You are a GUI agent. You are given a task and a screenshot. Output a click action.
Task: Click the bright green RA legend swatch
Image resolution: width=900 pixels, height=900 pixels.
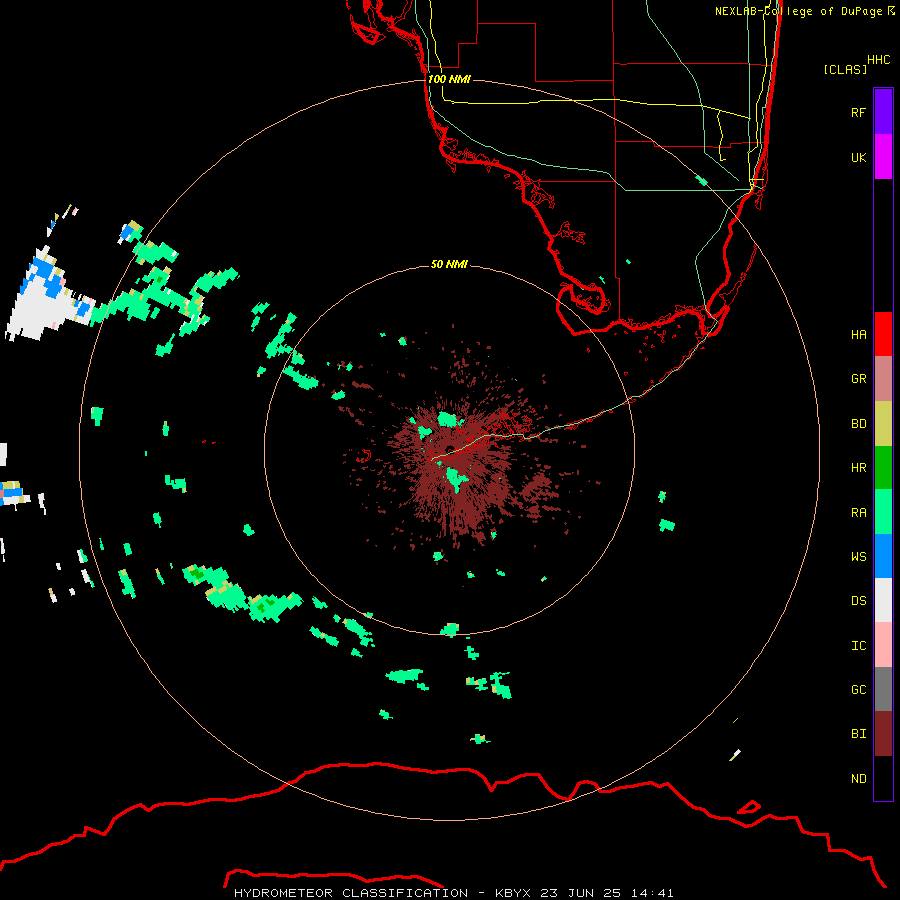tap(883, 512)
